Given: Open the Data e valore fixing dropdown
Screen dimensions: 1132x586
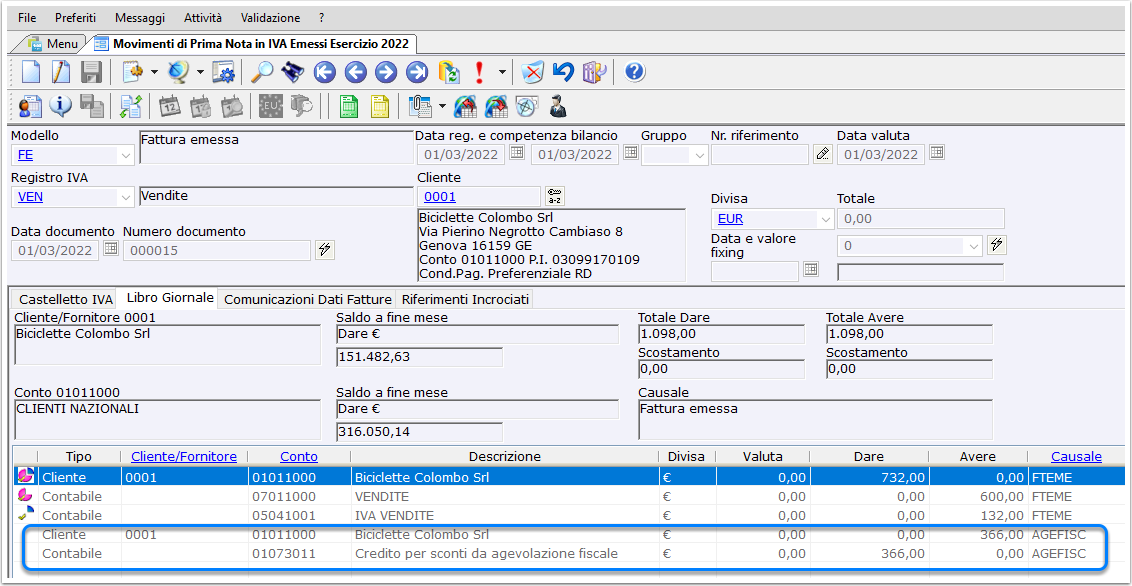Looking at the screenshot, I should tap(974, 246).
